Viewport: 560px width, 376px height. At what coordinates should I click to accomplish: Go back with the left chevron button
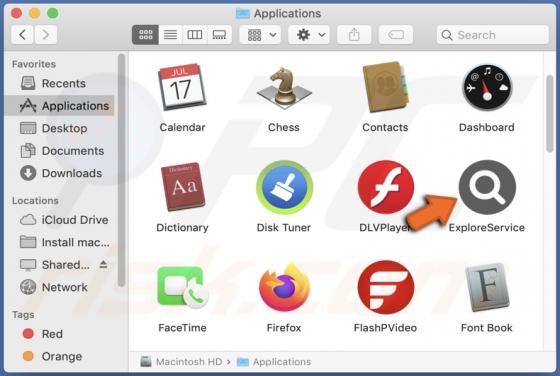(22, 35)
